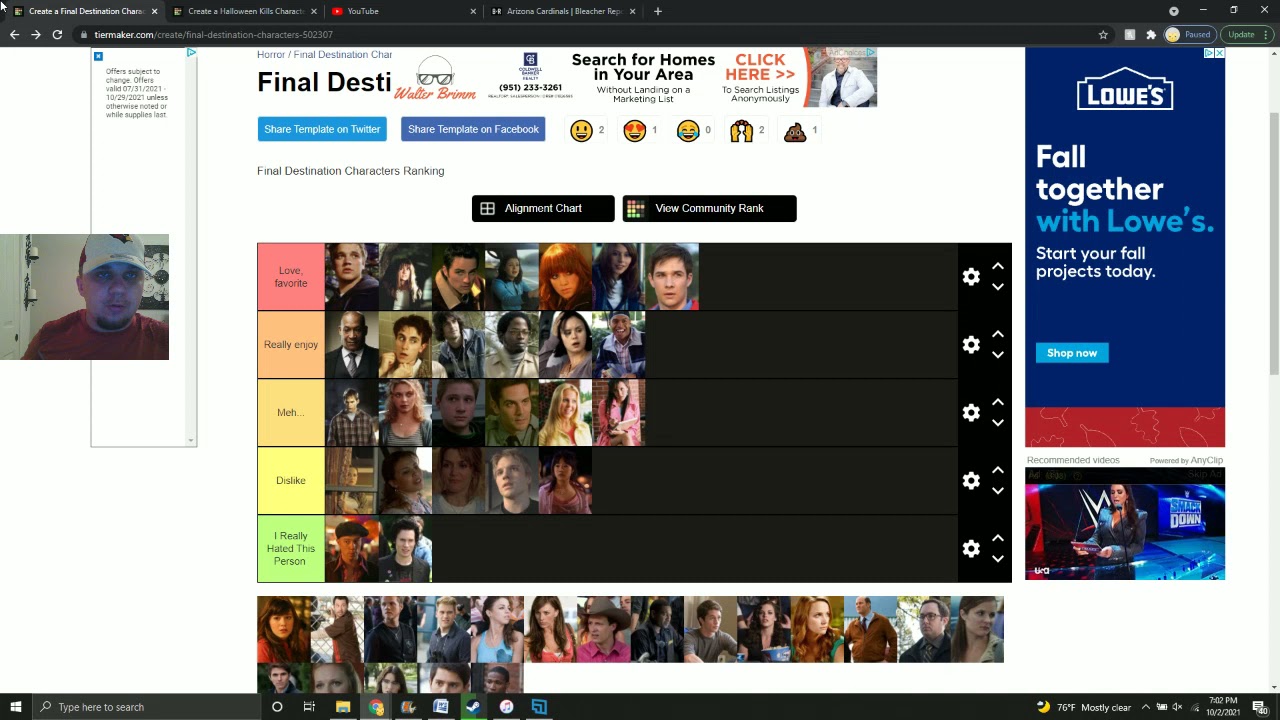Move Love, favorite tier up
1280x720 pixels.
click(997, 266)
